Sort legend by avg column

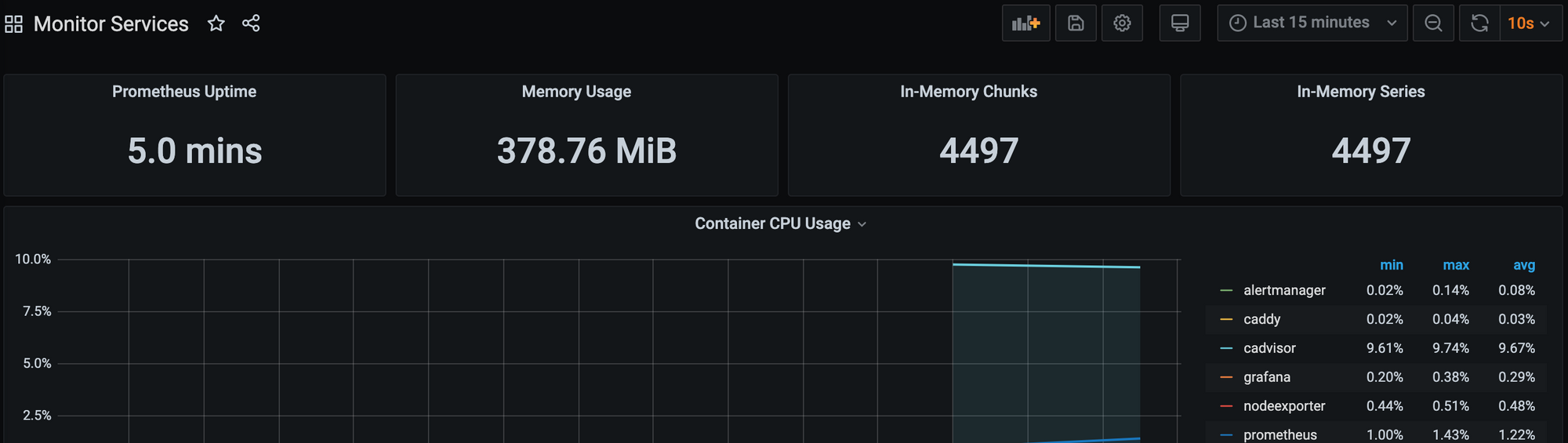pos(1523,265)
